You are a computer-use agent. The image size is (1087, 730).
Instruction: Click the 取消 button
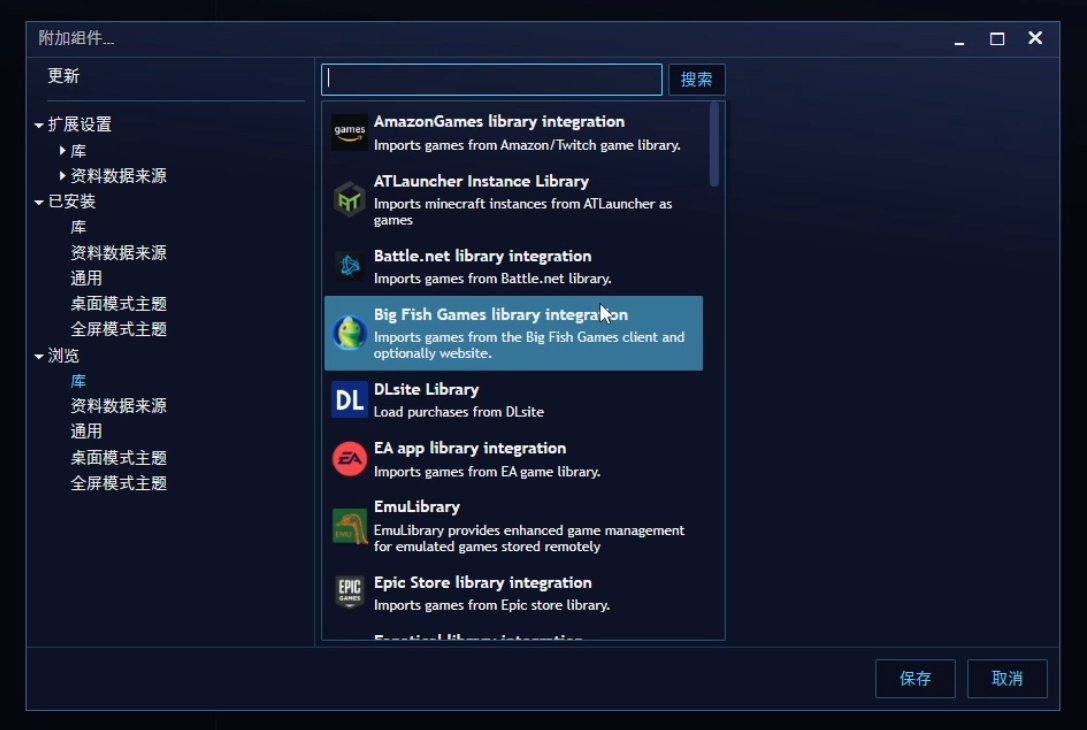click(1007, 679)
